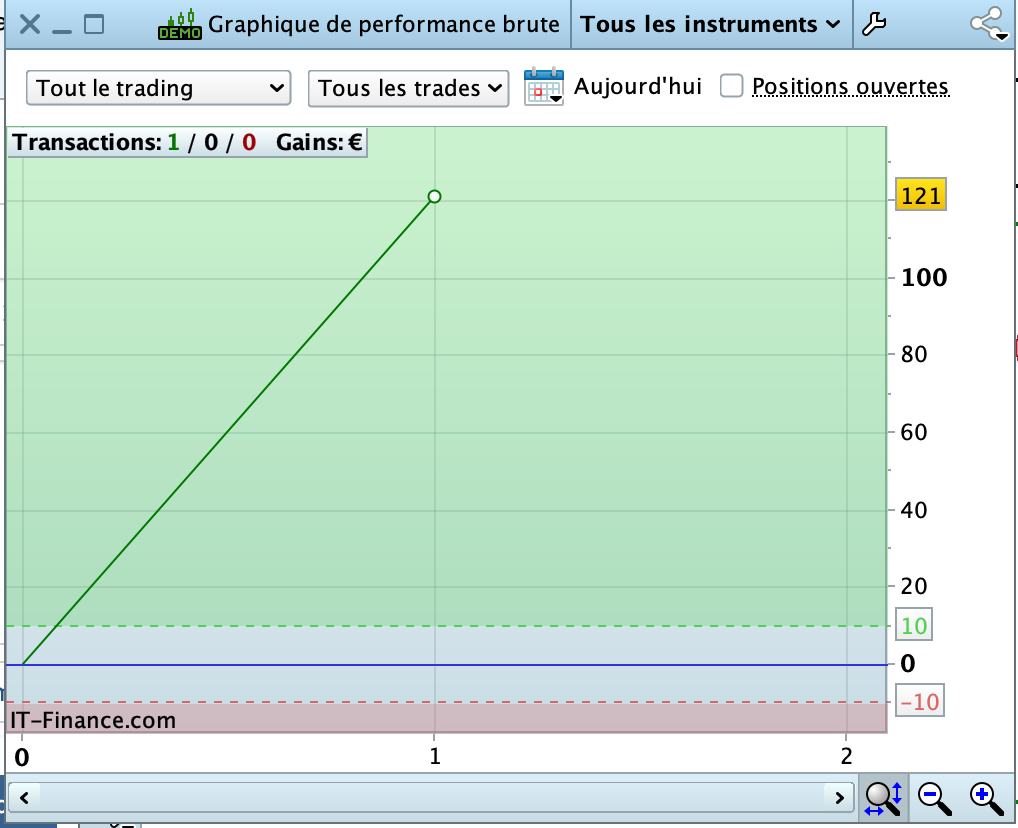Image resolution: width=1018 pixels, height=828 pixels.
Task: Click the scrollbar left arrow
Action: (x=25, y=797)
